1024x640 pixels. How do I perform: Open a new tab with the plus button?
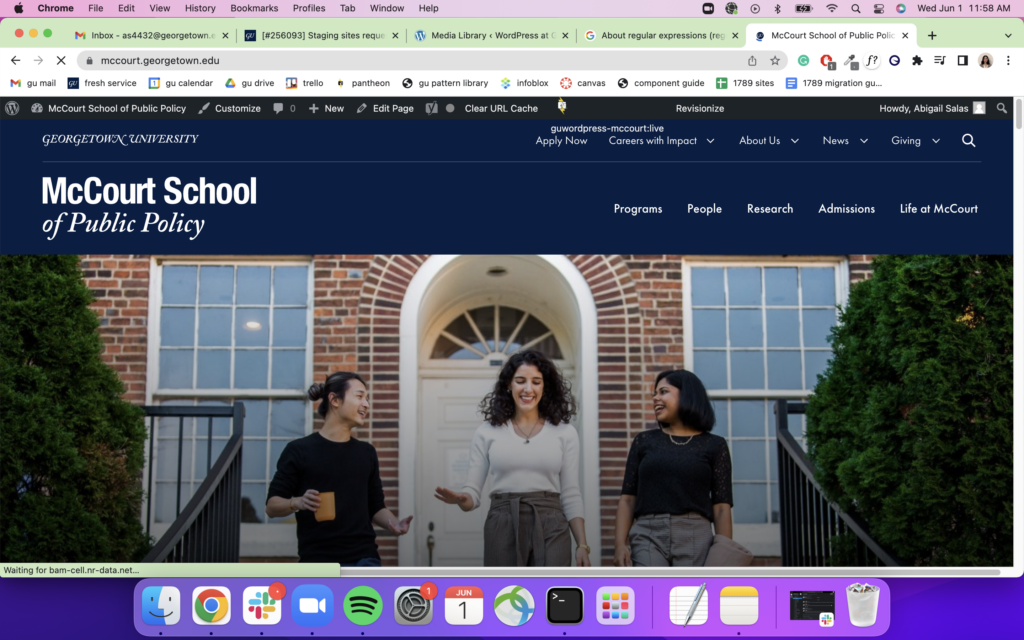pyautogui.click(x=932, y=35)
